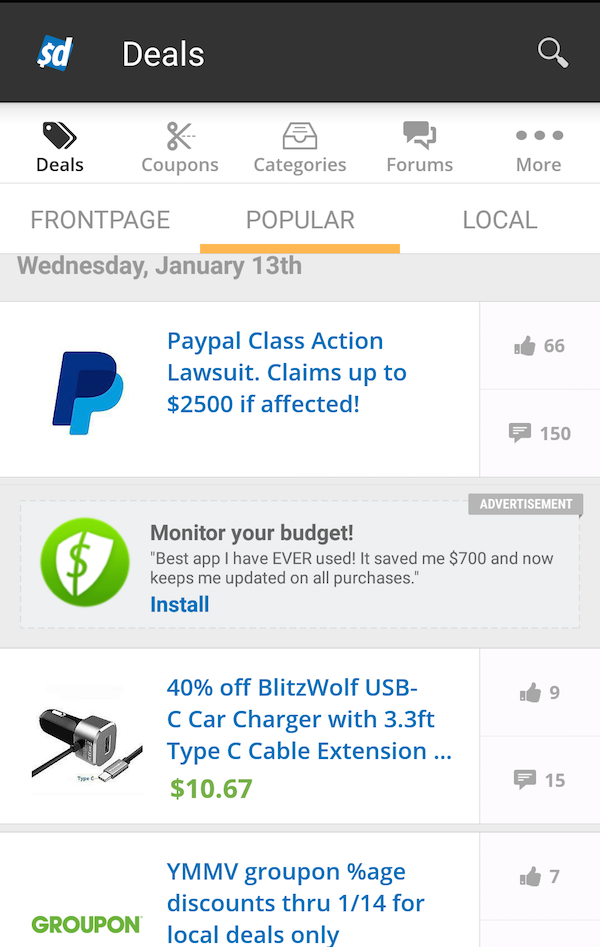
Task: View the 15 comments on the charger deal
Action: pos(539,780)
